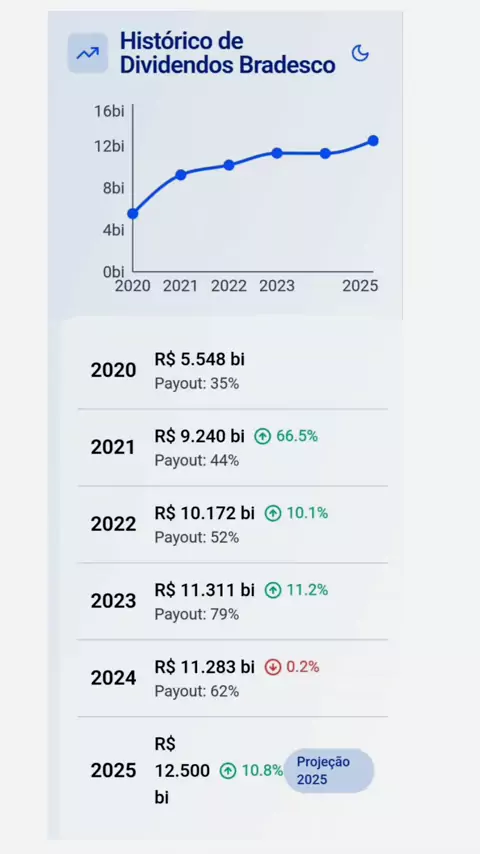Image resolution: width=480 pixels, height=854 pixels.
Task: Click the trending chart icon beside the title
Action: (x=88, y=53)
